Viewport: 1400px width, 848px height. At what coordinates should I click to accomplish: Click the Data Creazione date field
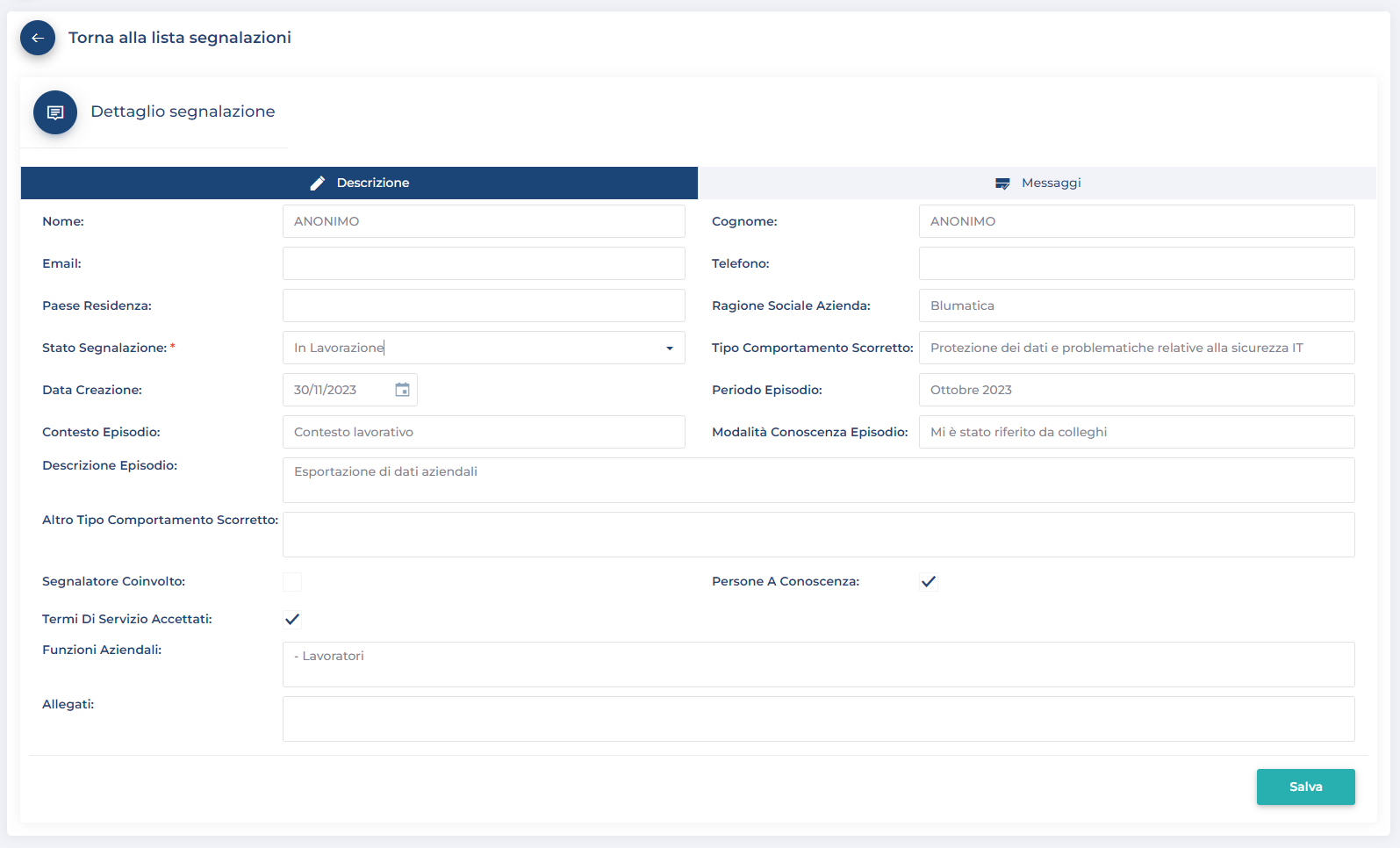point(338,390)
